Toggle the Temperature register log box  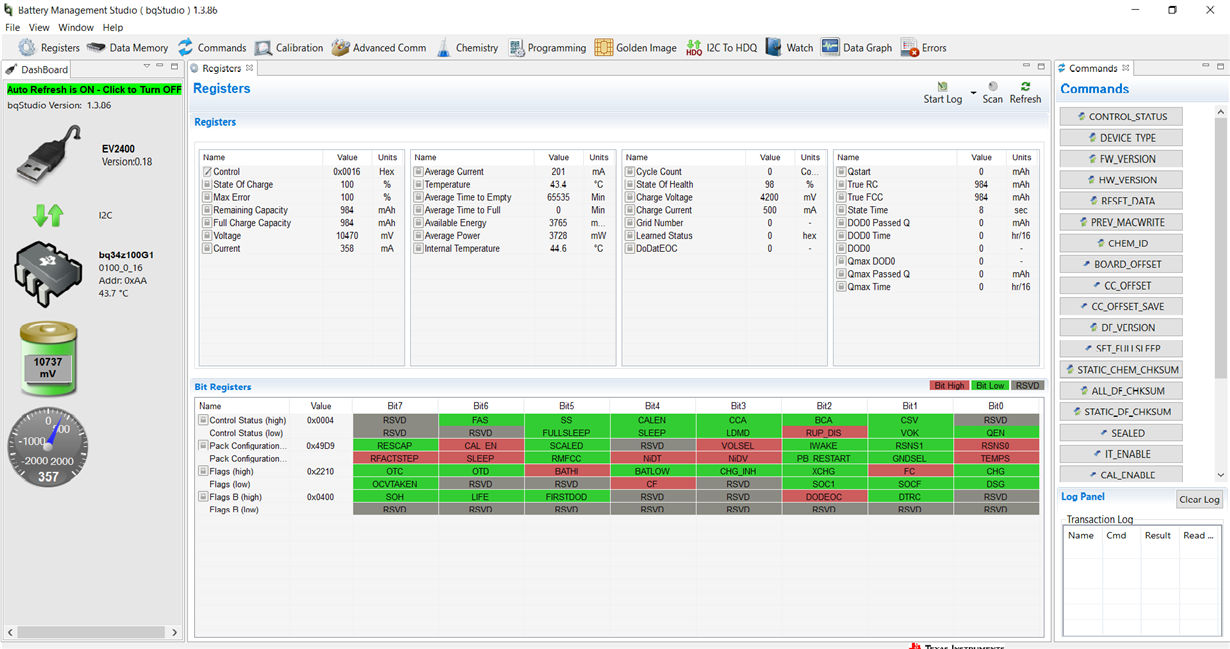coord(419,185)
